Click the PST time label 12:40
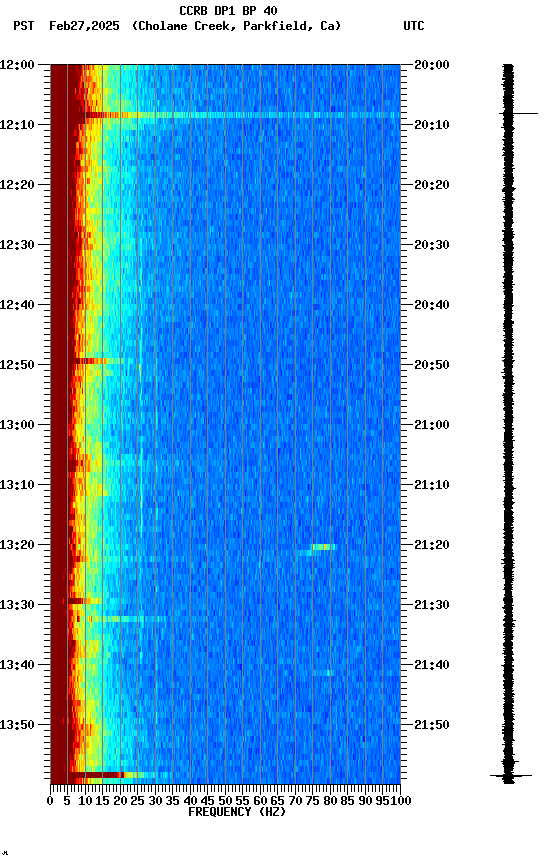 tap(17, 305)
